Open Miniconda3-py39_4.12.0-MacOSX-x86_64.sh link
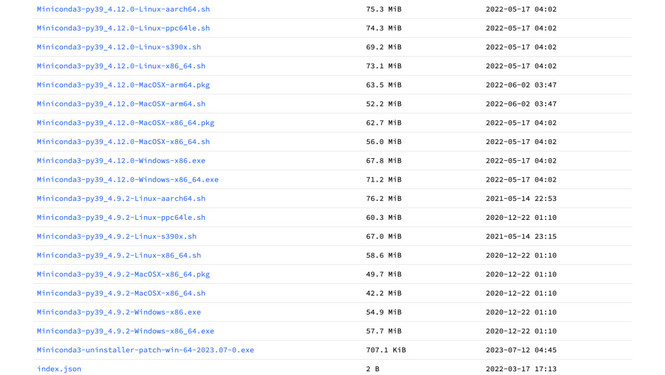 click(123, 142)
